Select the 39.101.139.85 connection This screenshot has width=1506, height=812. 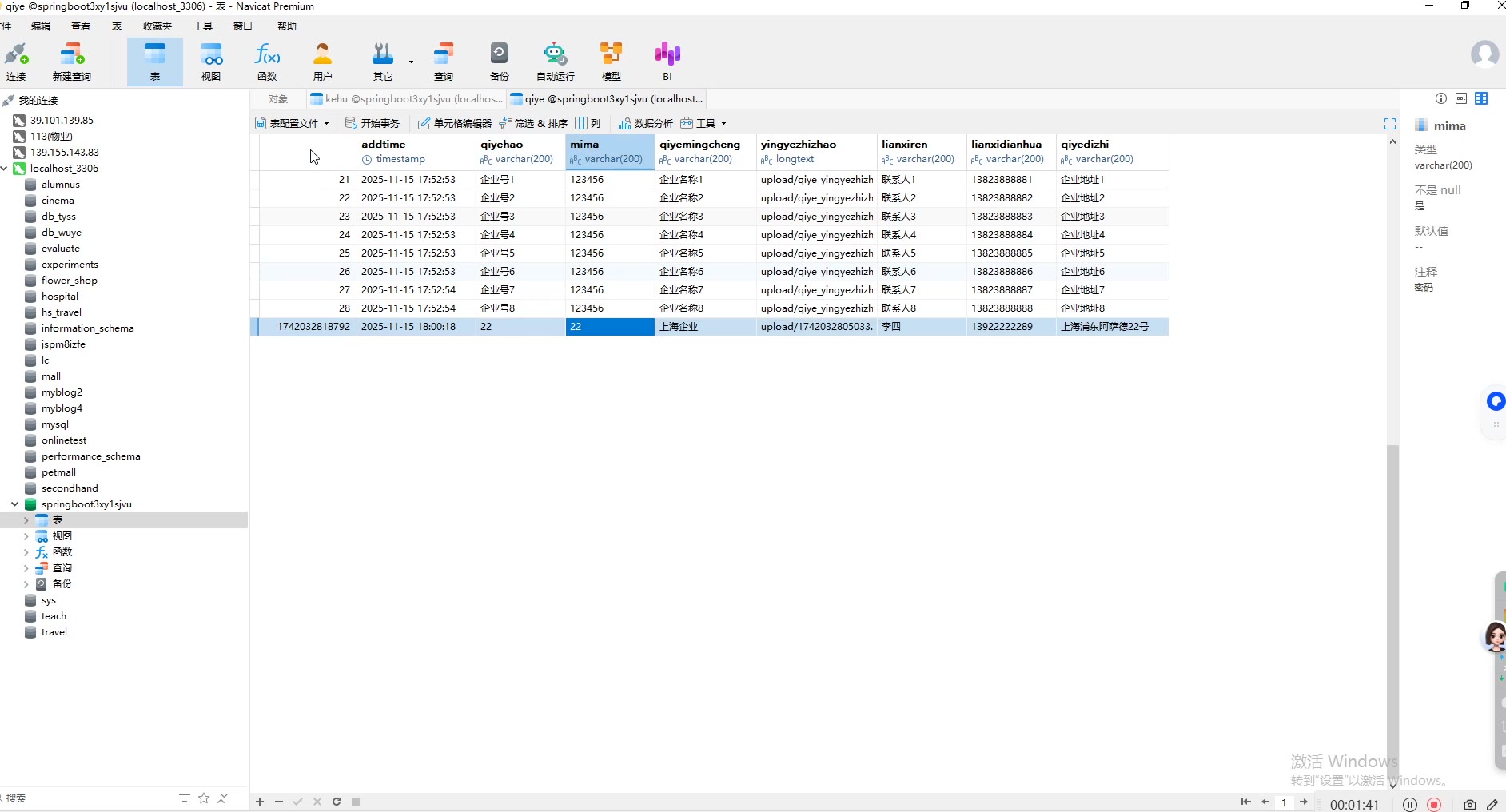coord(62,121)
